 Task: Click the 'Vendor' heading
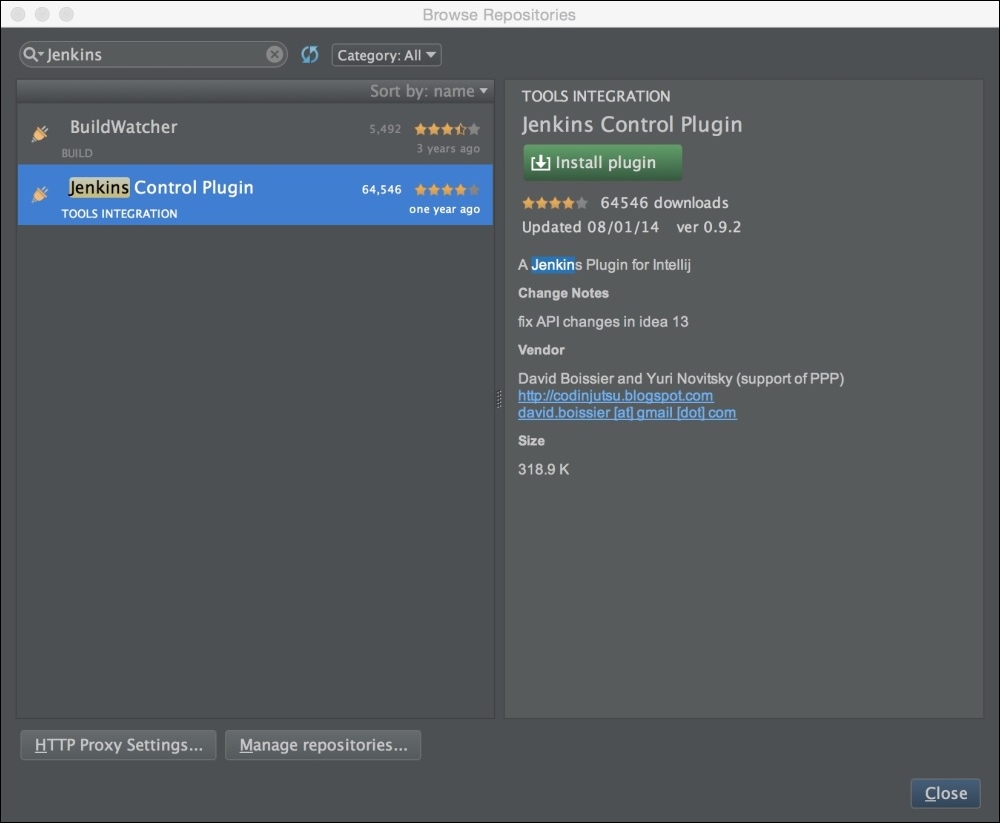tap(541, 350)
